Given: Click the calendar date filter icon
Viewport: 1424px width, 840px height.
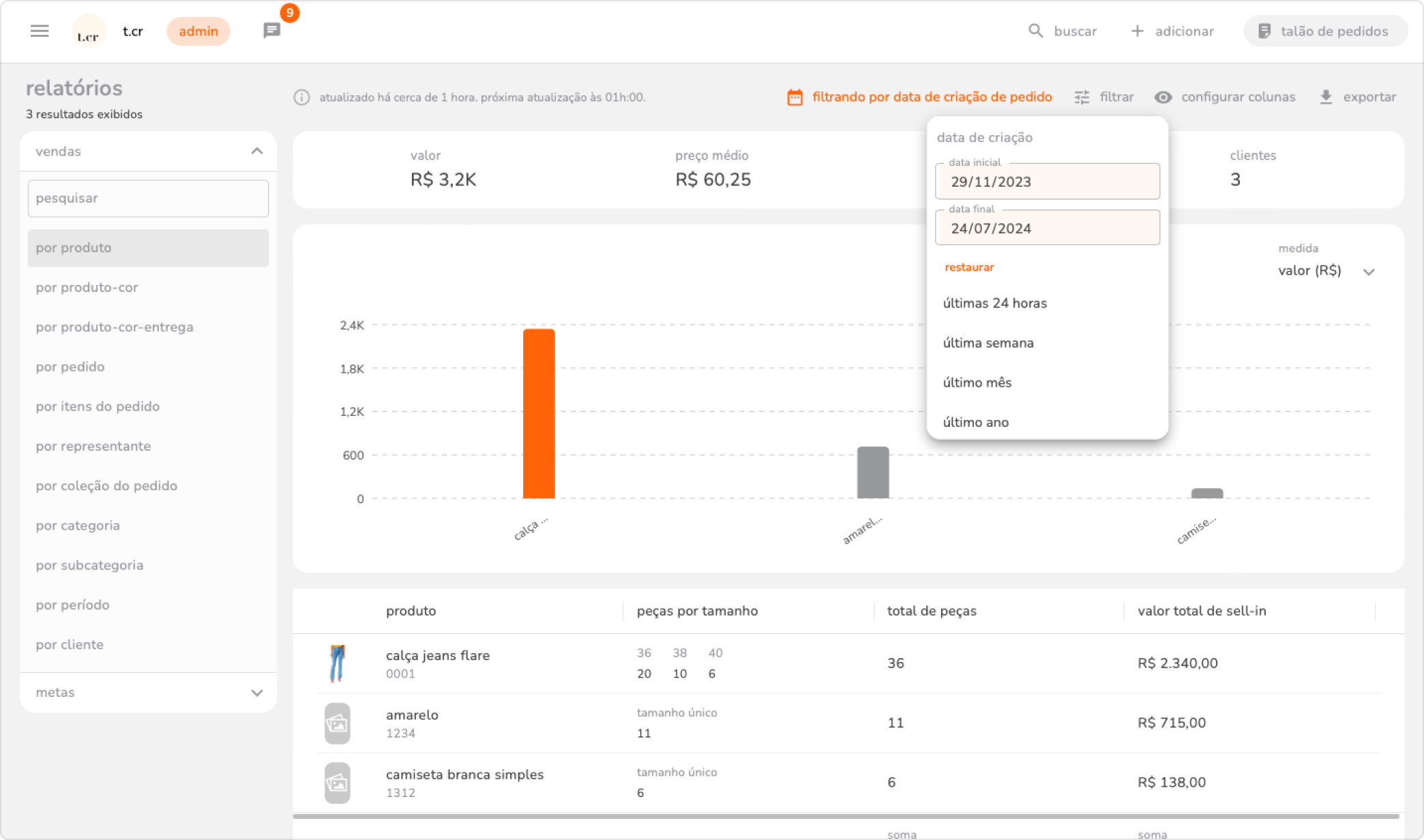Looking at the screenshot, I should (795, 97).
